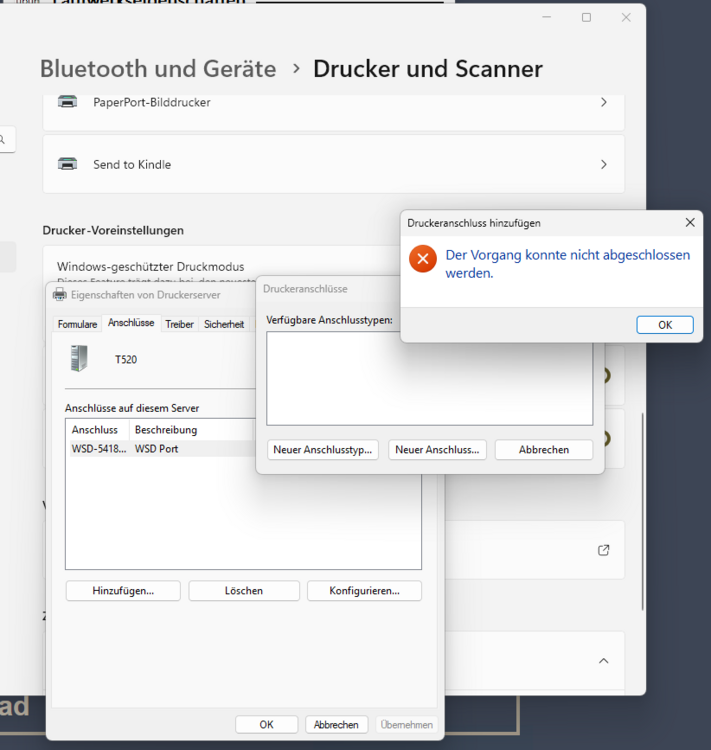Expand the PaperPort-Bilddrucker chevron
Image resolution: width=711 pixels, height=750 pixels.
603,102
